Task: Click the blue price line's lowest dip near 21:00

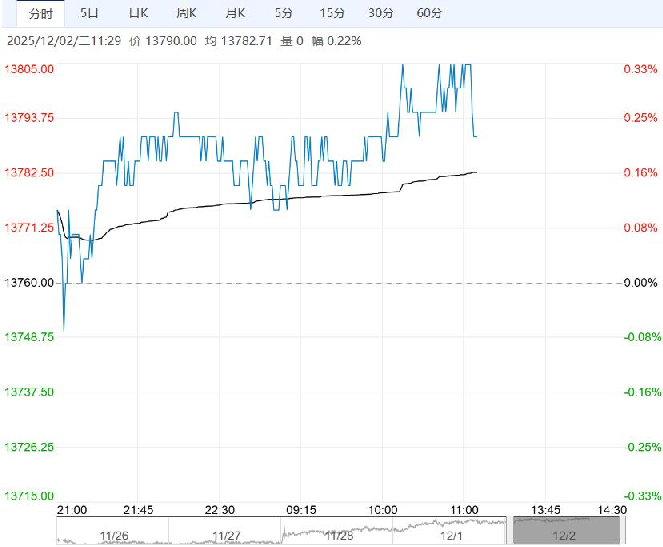Action: pyautogui.click(x=64, y=330)
